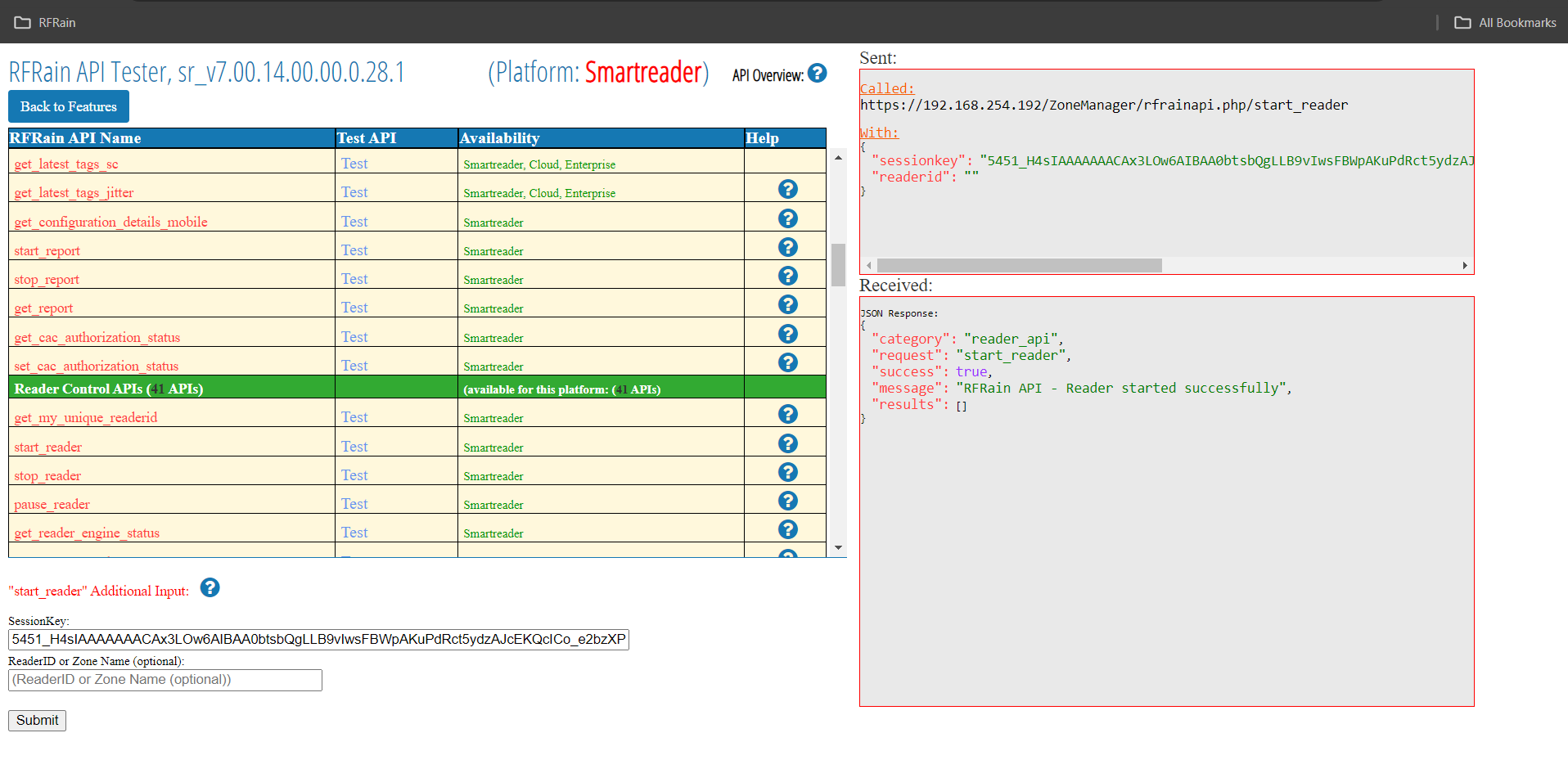Open the get_reader_engine_status API link

coord(87,533)
